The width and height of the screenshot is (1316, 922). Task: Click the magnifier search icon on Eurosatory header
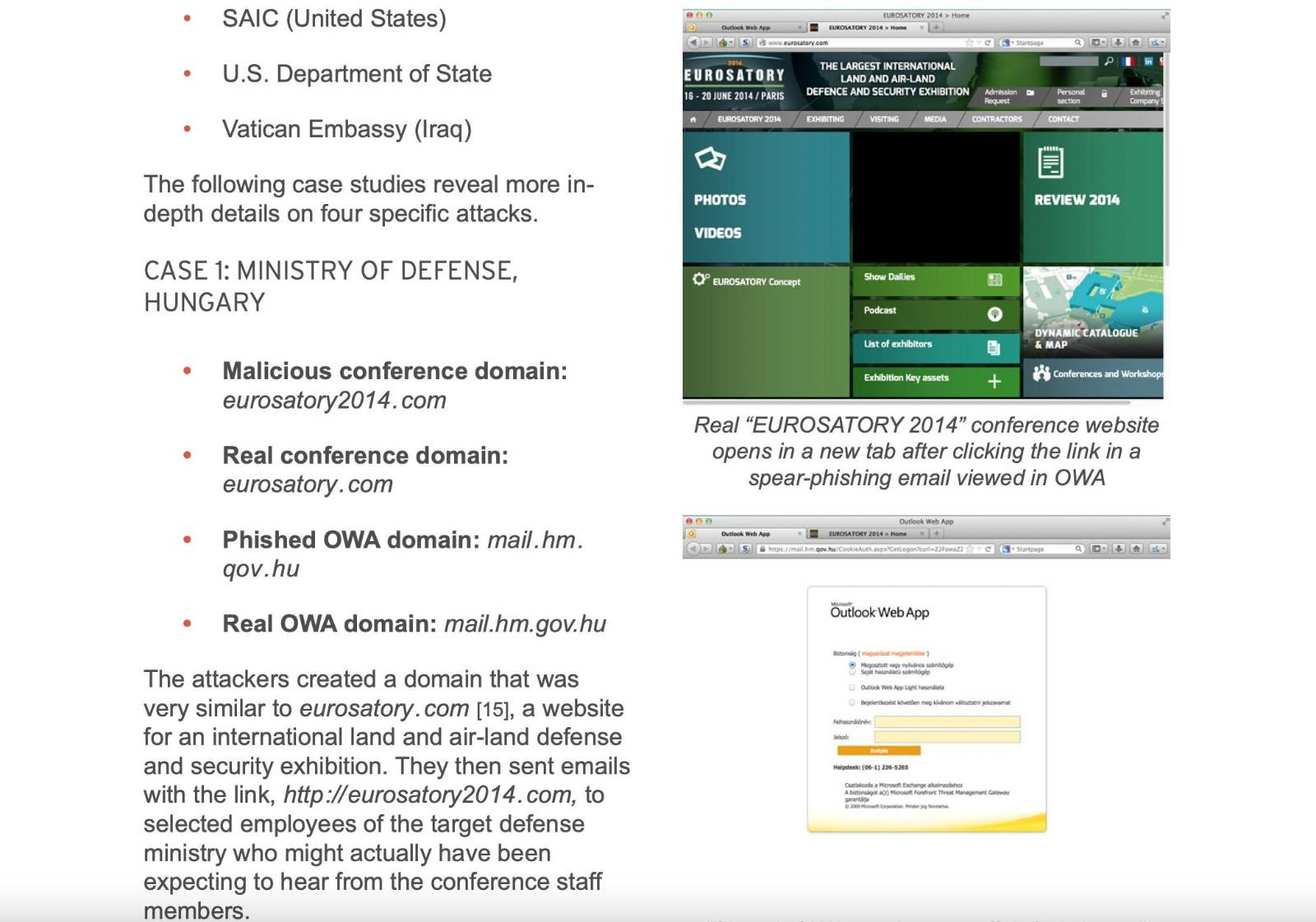[1109, 61]
